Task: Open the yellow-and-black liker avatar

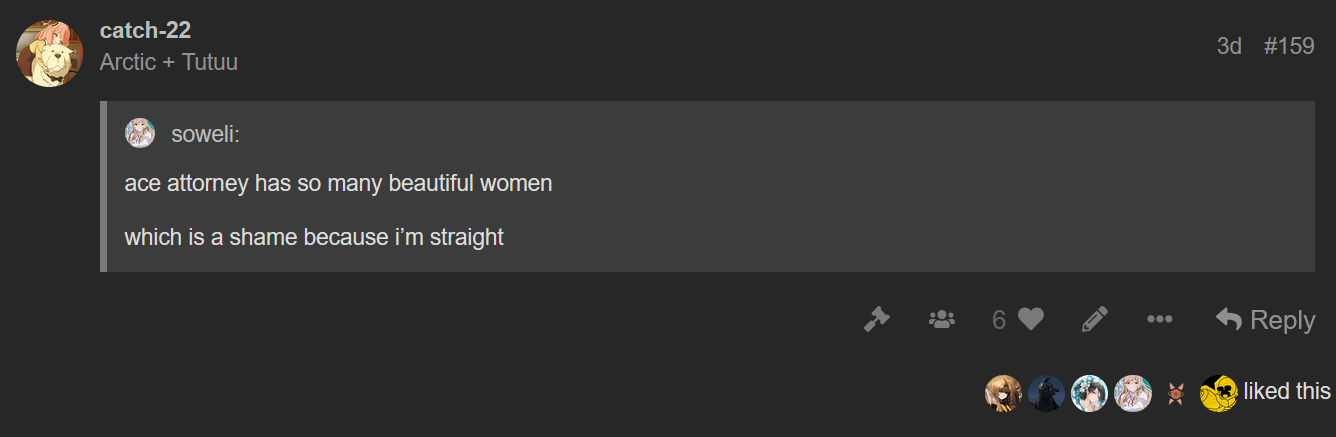Action: coord(1219,393)
